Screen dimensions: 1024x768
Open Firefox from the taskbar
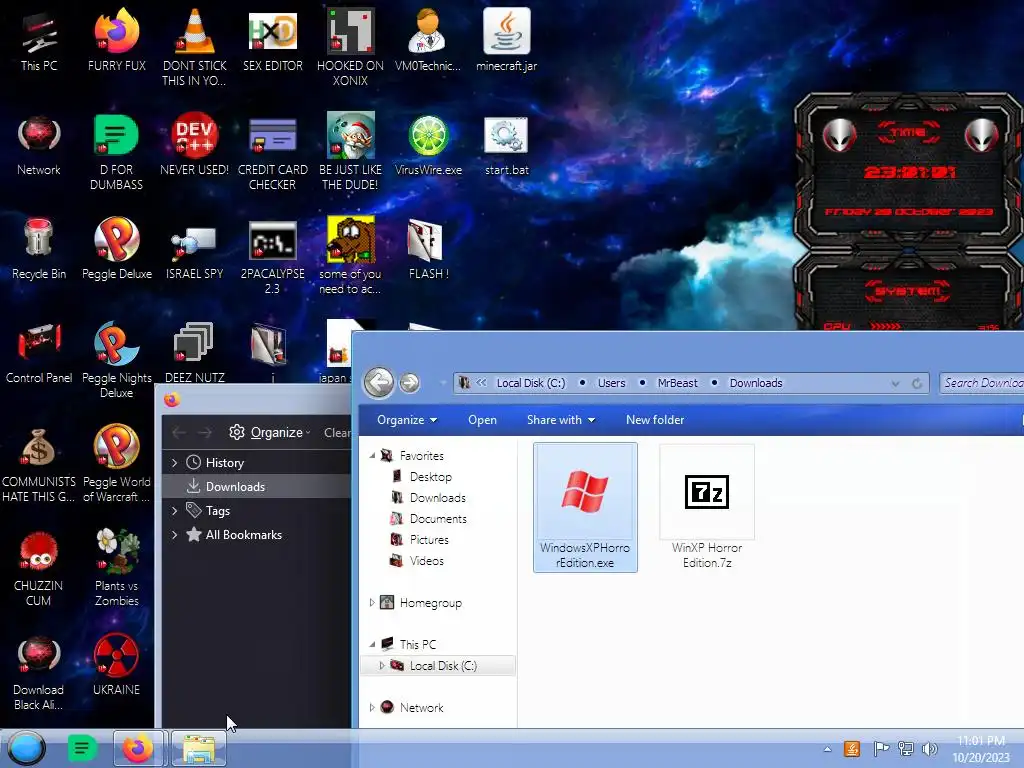139,748
